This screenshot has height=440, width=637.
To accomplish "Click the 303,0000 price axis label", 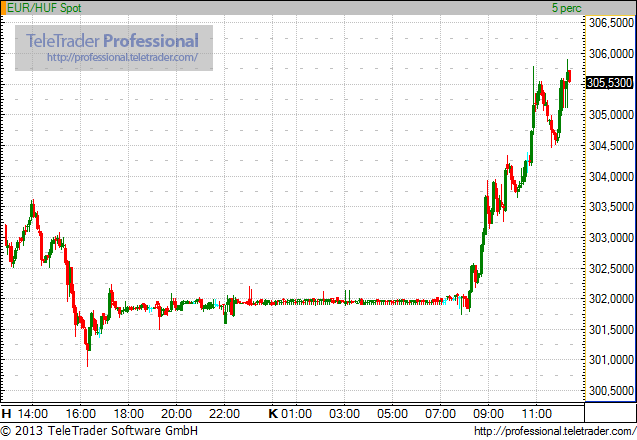I will (611, 238).
